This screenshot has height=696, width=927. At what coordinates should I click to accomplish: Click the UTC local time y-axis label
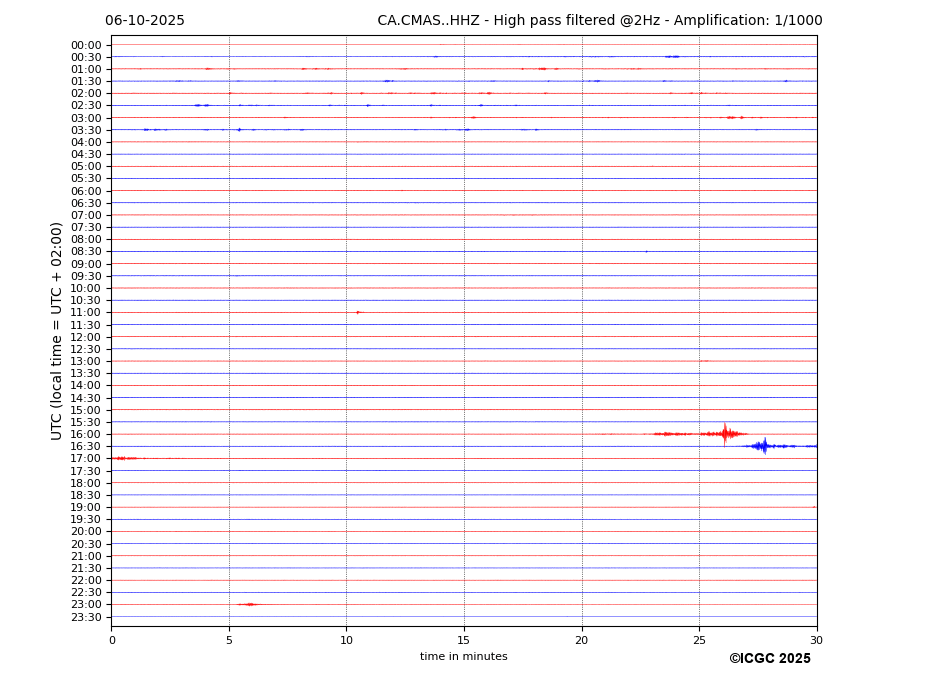[x=57, y=330]
